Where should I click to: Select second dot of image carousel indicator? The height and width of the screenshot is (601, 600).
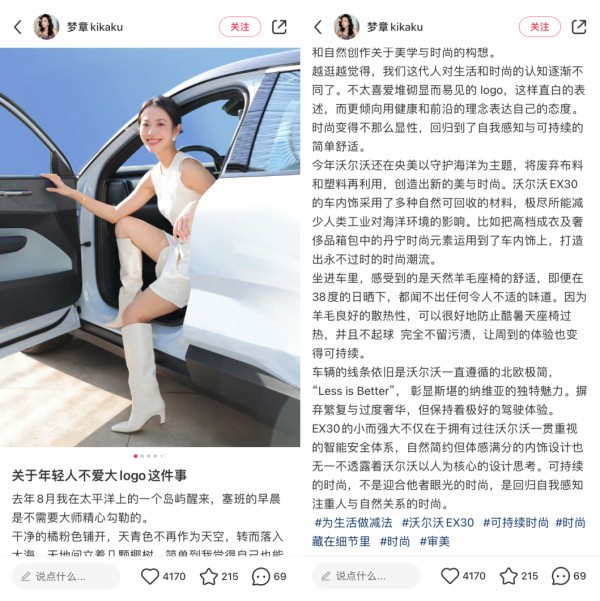click(x=142, y=456)
